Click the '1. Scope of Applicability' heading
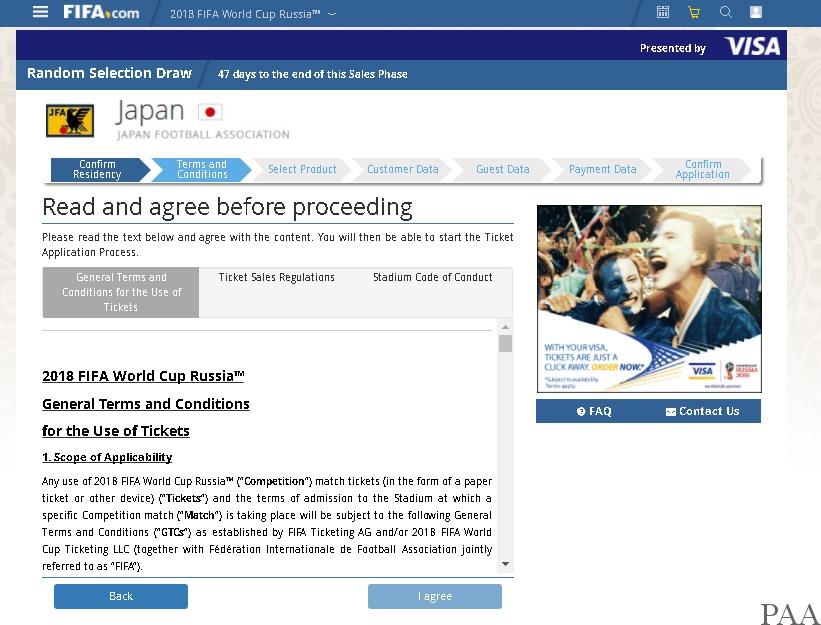This screenshot has width=821, height=625. 107,457
